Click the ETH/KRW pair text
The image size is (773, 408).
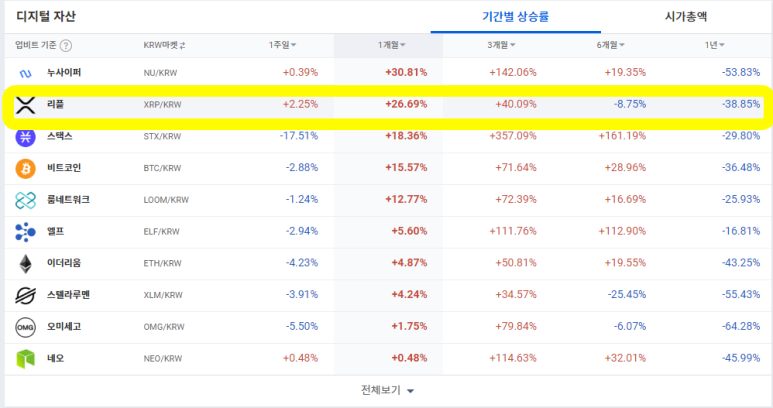coord(162,263)
